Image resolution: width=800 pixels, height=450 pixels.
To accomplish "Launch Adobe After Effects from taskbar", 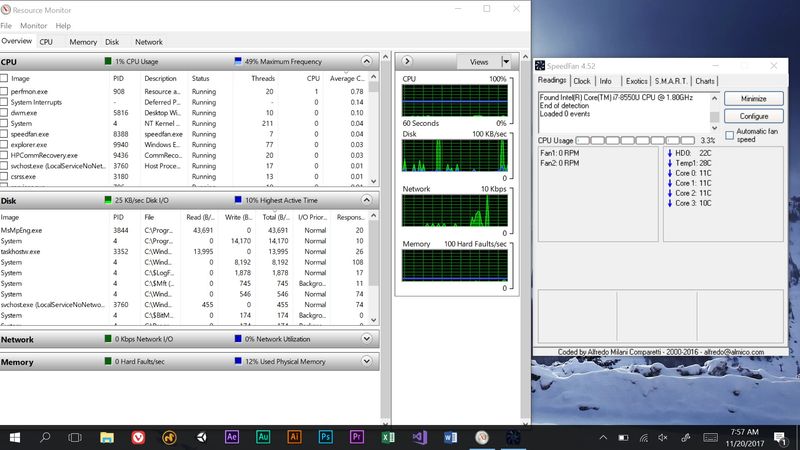I will [x=232, y=437].
